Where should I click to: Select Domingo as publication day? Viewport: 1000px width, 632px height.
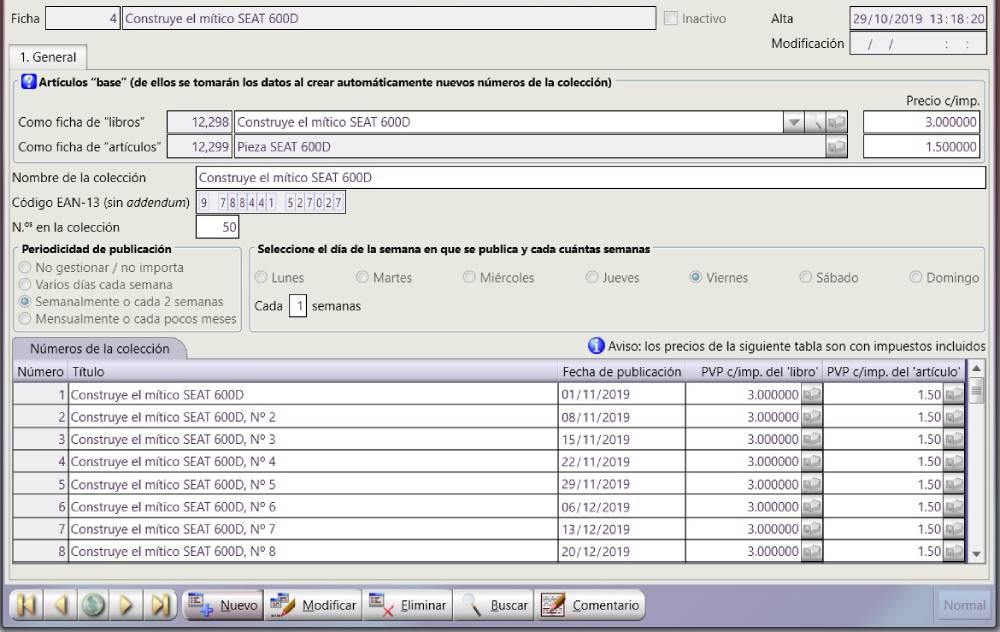point(916,277)
